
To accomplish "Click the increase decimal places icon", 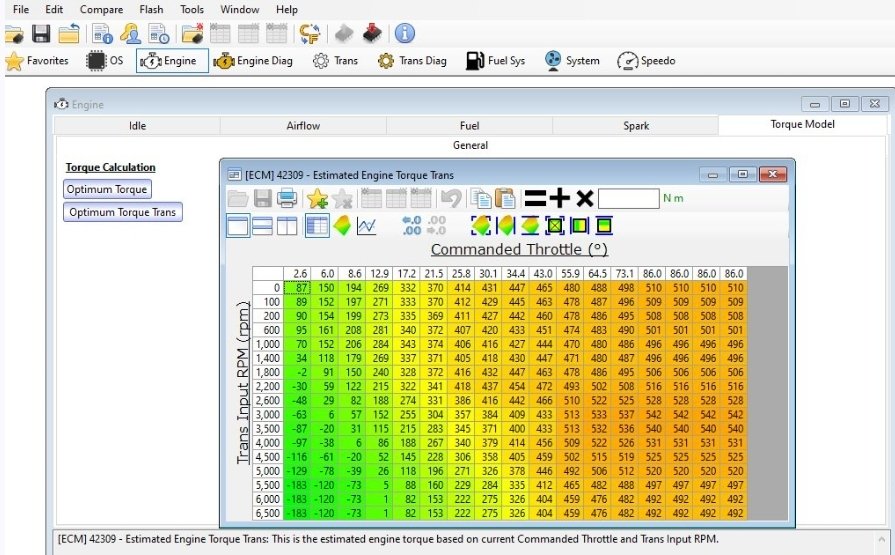I will point(412,226).
